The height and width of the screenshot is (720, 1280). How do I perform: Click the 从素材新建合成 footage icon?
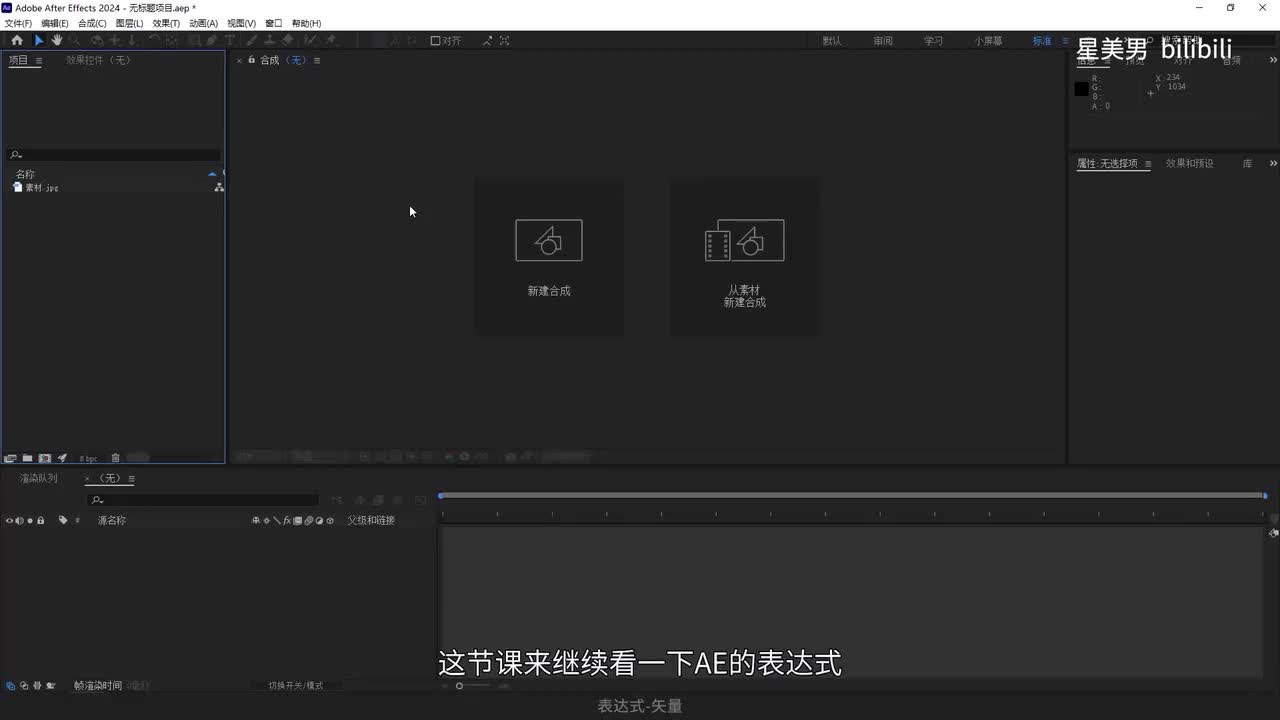tap(744, 240)
